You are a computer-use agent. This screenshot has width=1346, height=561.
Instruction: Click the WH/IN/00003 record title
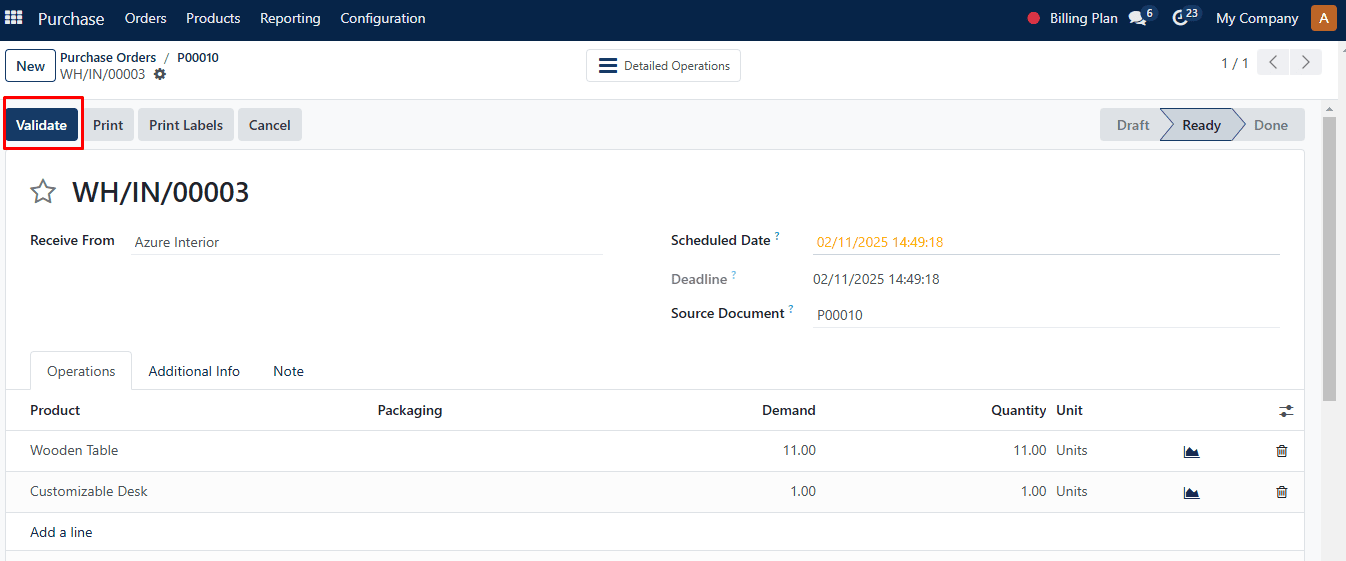click(x=160, y=192)
